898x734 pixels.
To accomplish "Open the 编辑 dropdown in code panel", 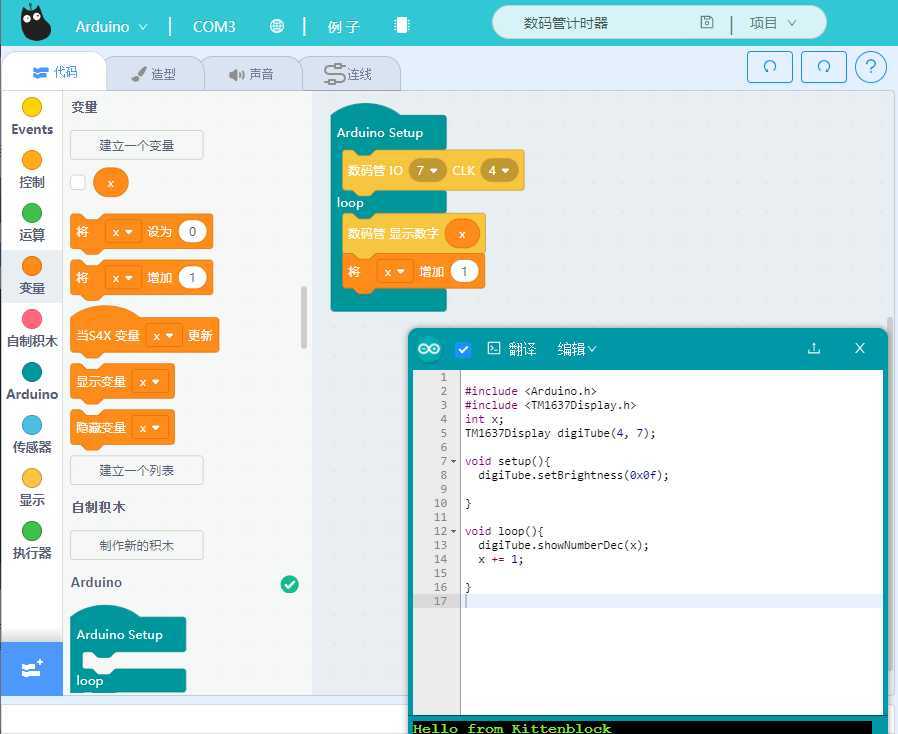I will coord(577,349).
